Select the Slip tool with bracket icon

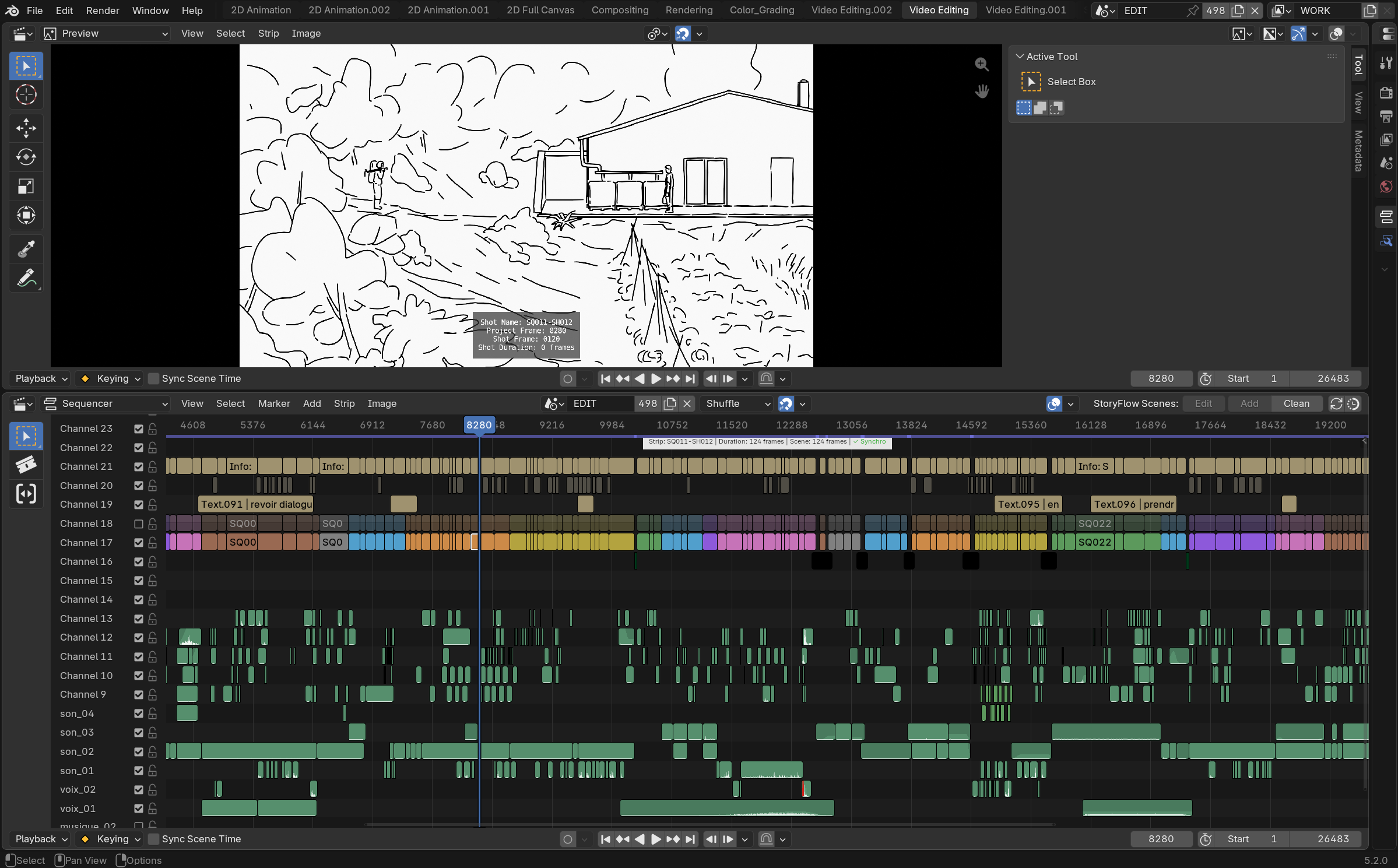pyautogui.click(x=26, y=494)
